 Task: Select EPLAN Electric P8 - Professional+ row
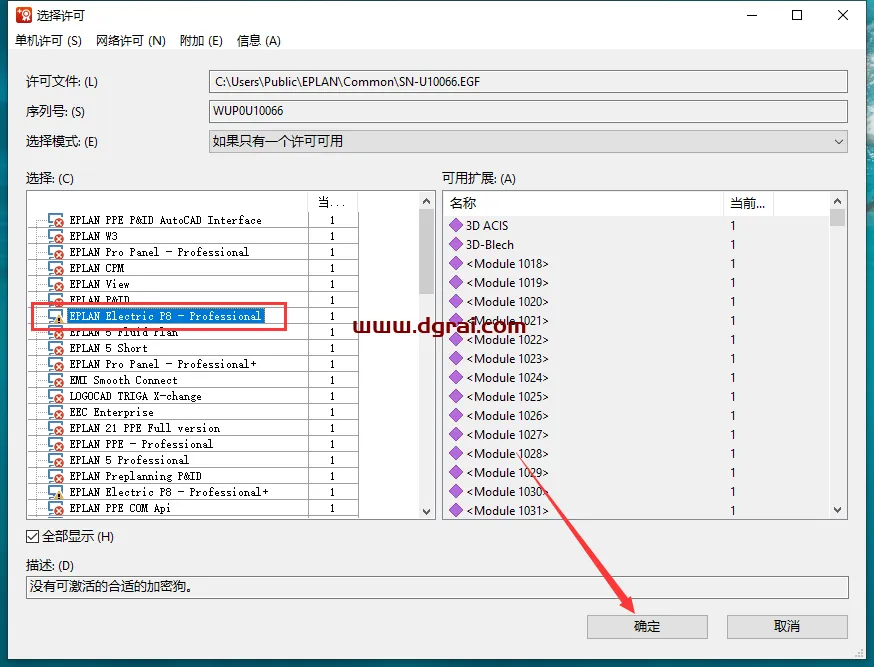pos(169,493)
